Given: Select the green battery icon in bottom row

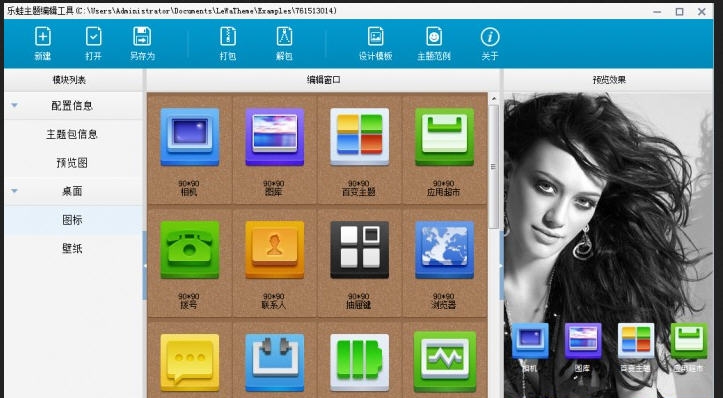Looking at the screenshot, I should pos(359,362).
